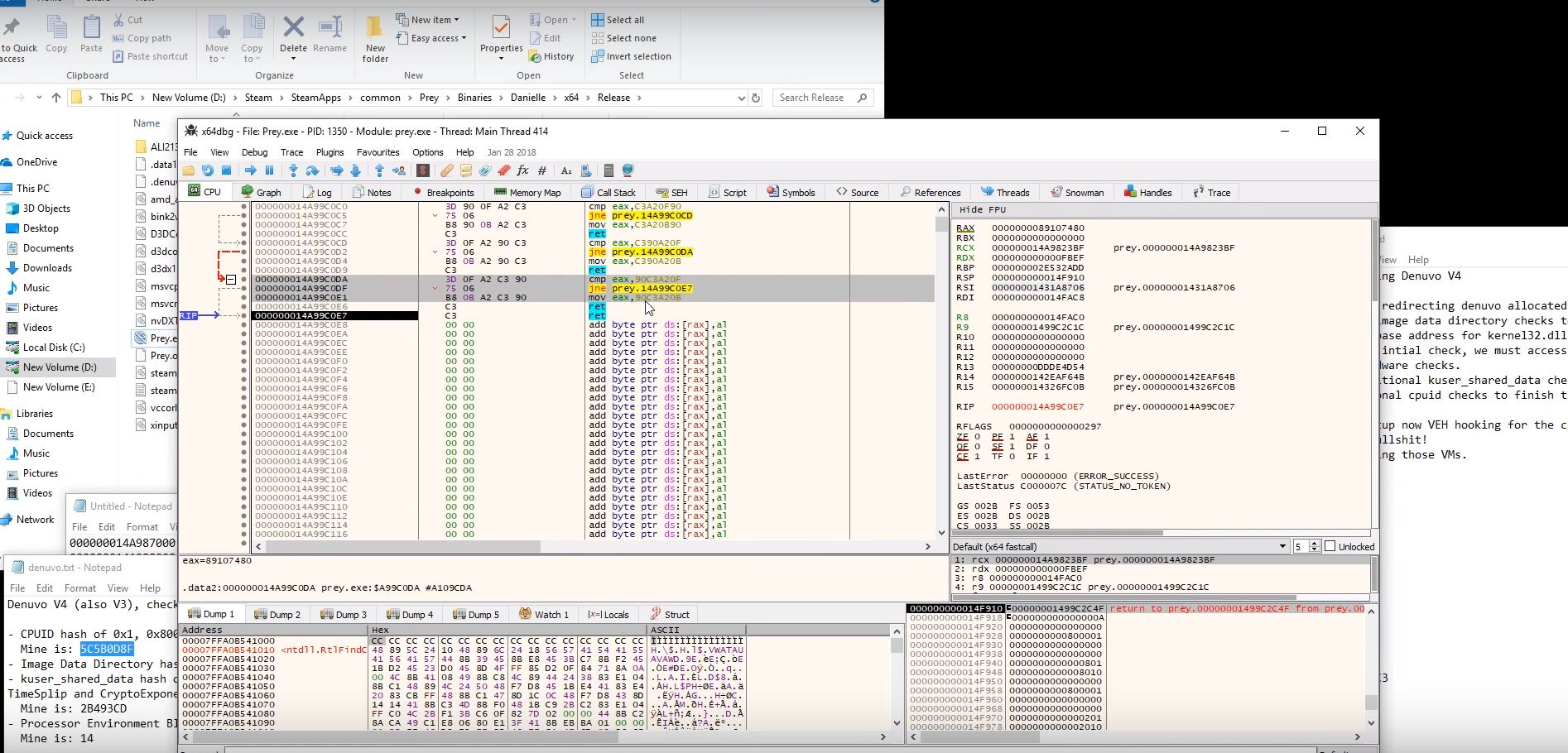Click the Trace Over icon
The image size is (1568, 753).
(355, 170)
